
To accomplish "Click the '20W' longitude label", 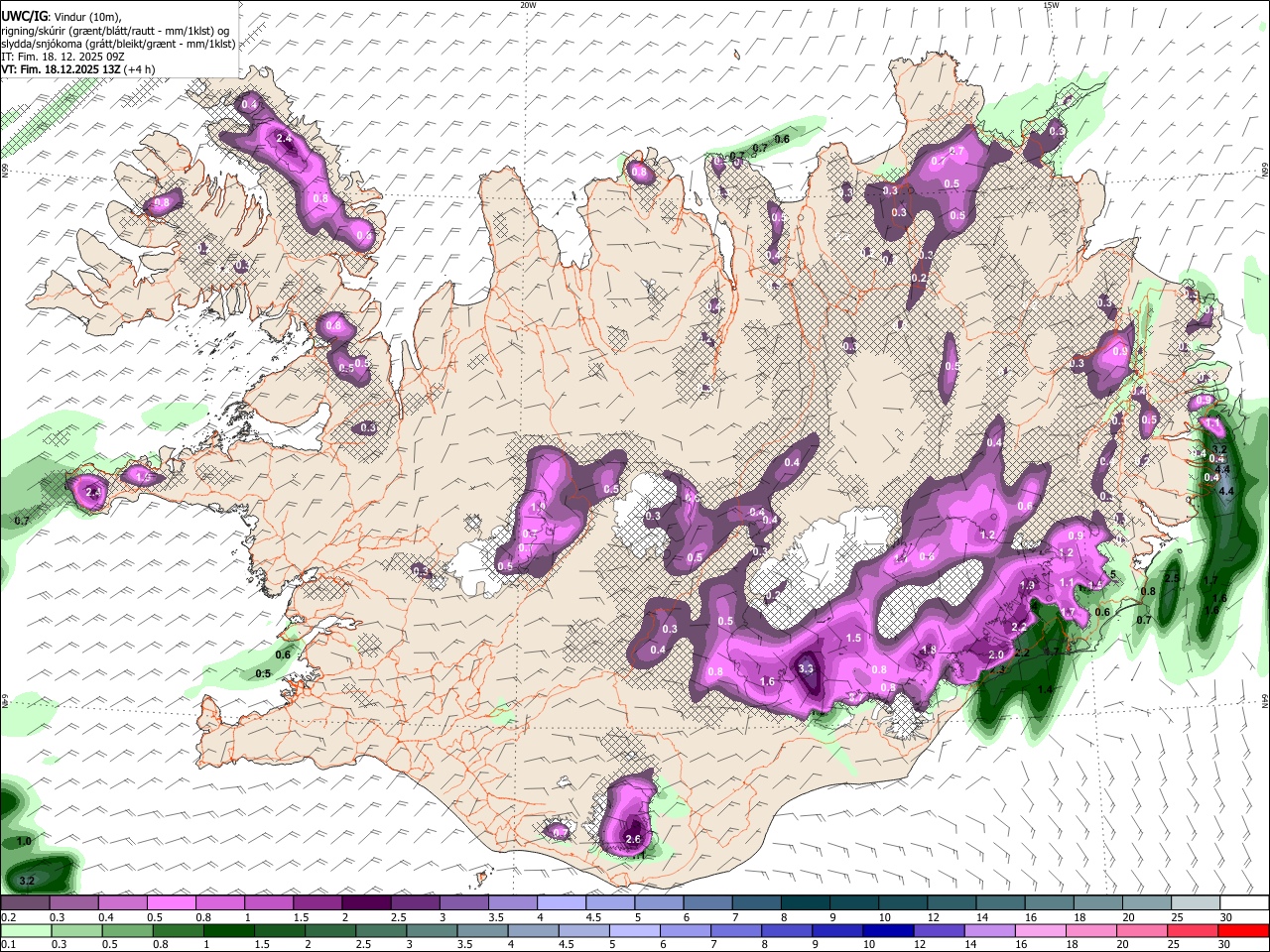I will tap(528, 5).
